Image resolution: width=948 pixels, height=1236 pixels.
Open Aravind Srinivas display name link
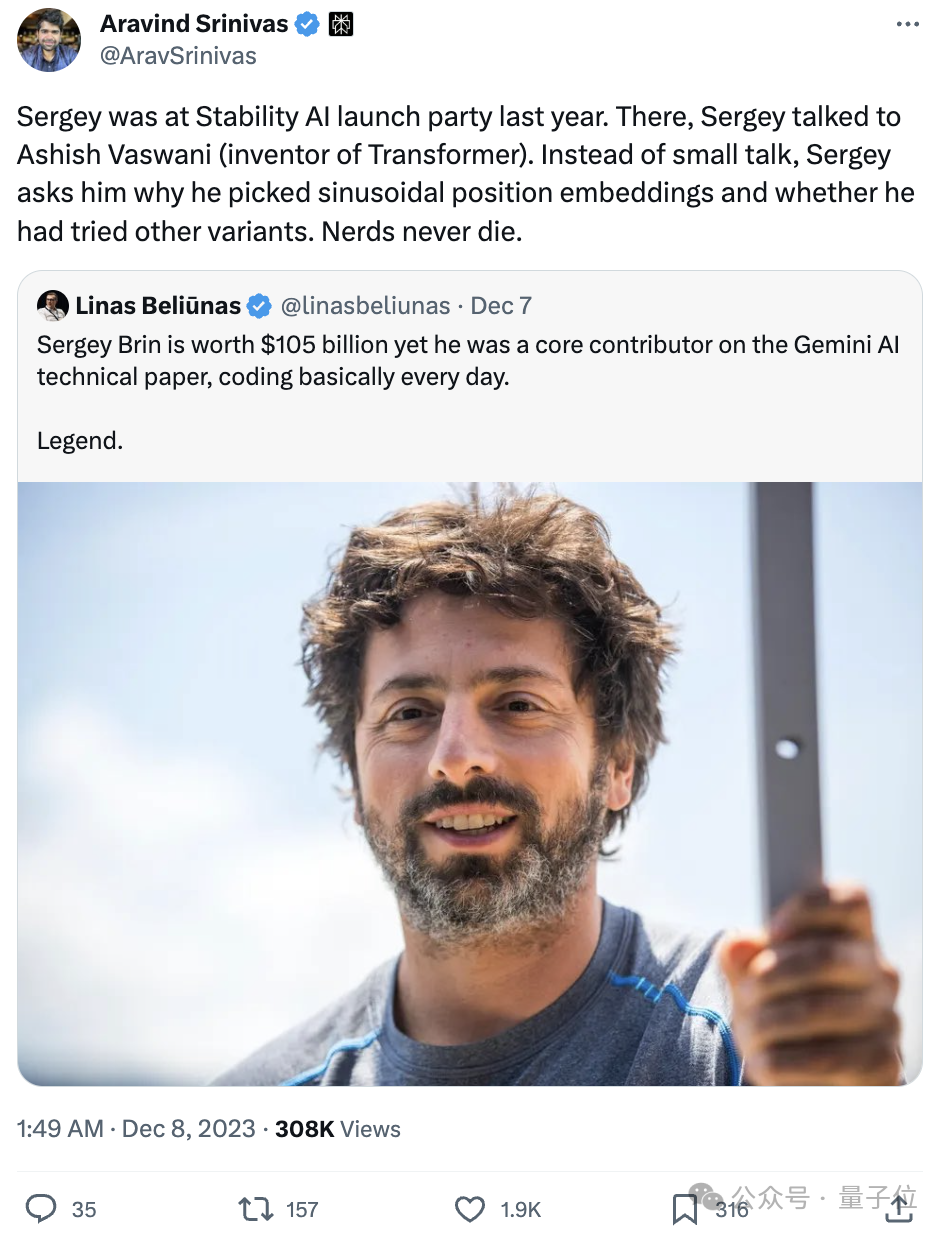click(194, 24)
